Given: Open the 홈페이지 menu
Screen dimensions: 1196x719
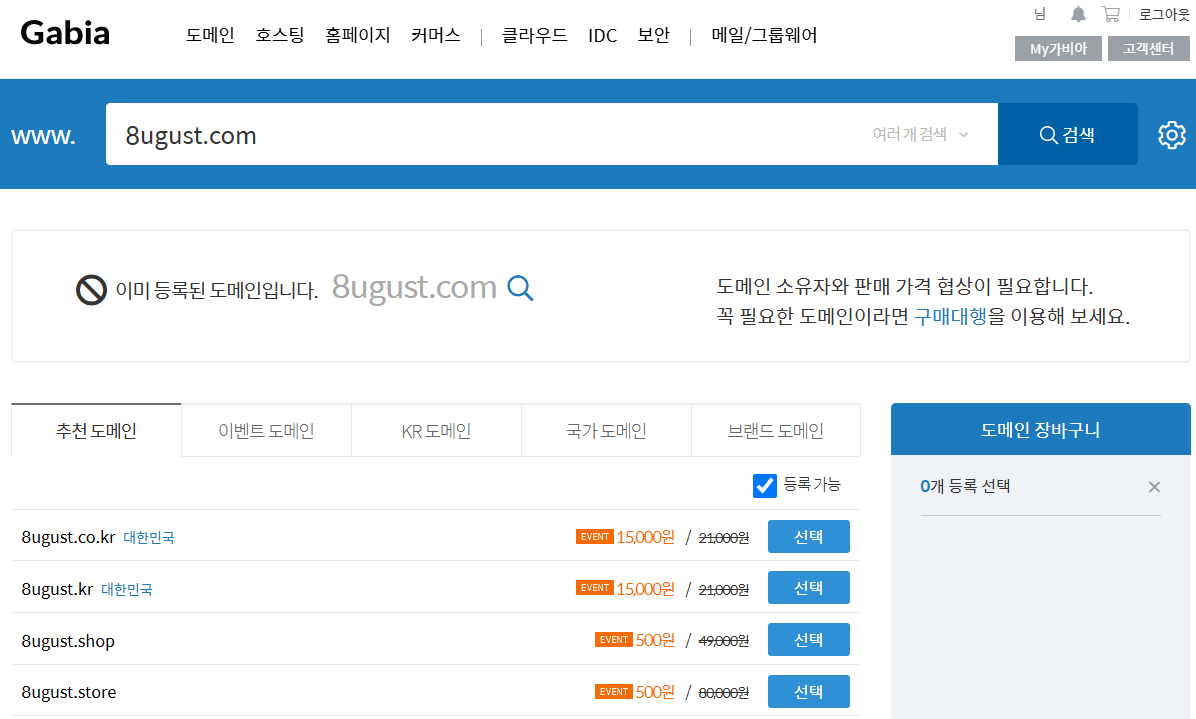Looking at the screenshot, I should pos(358,35).
